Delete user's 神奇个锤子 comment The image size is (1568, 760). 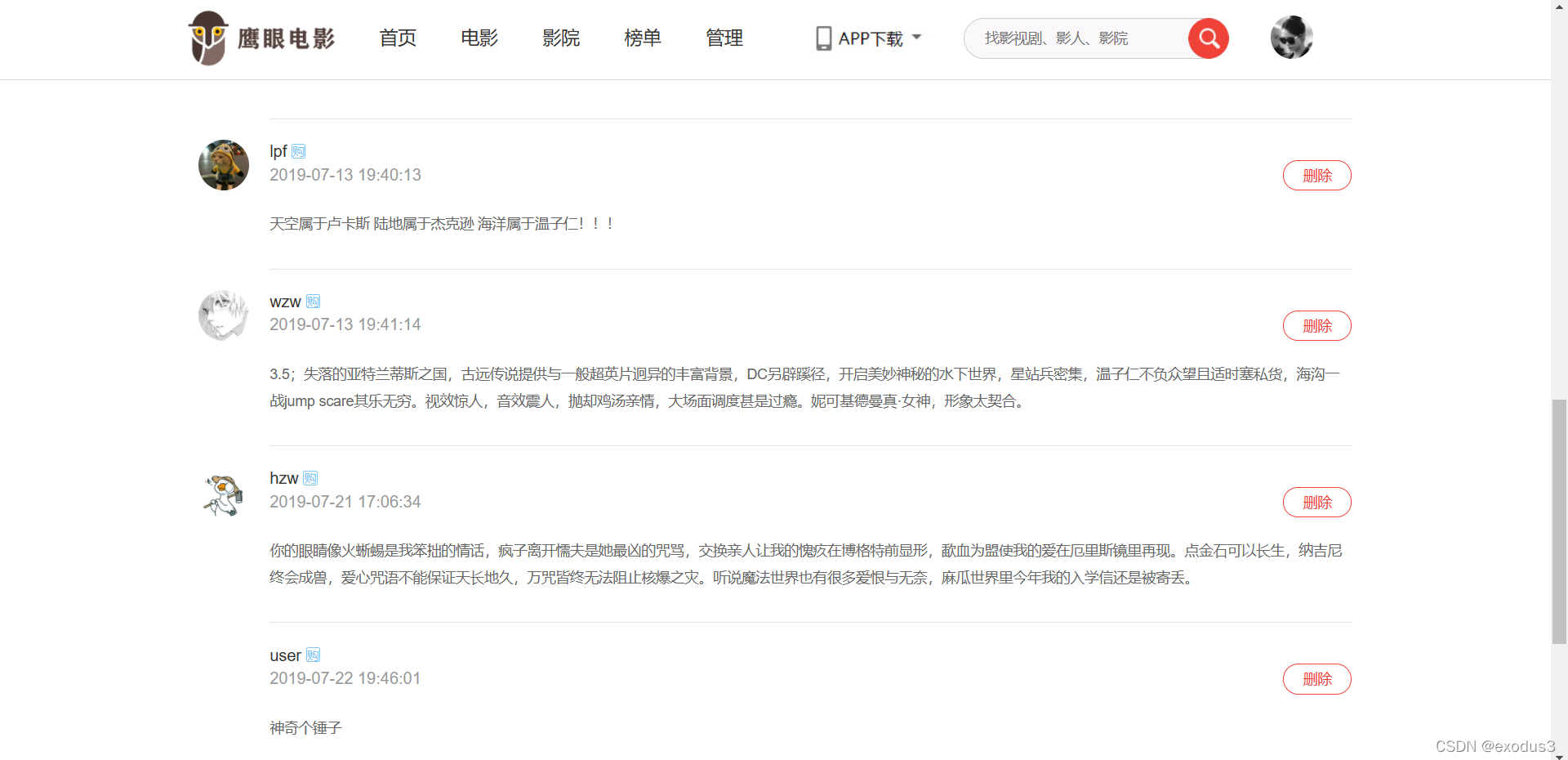click(x=1316, y=679)
